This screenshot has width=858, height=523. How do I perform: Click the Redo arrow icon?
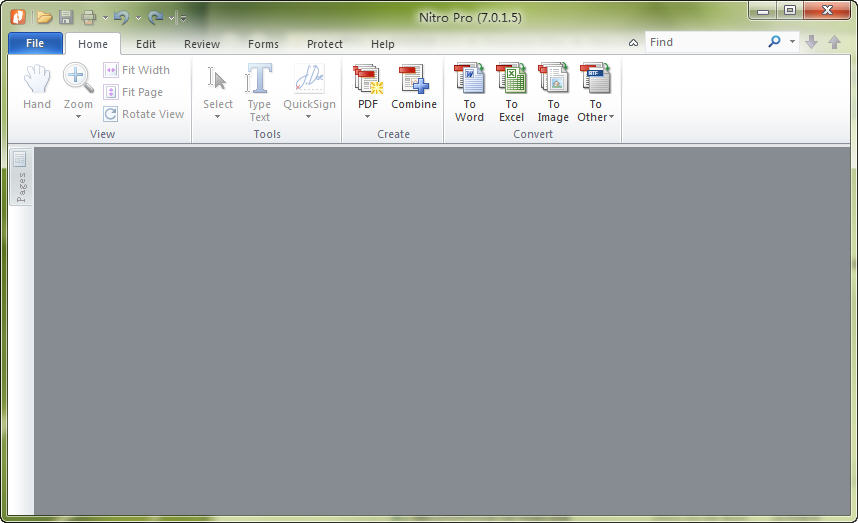pyautogui.click(x=155, y=18)
